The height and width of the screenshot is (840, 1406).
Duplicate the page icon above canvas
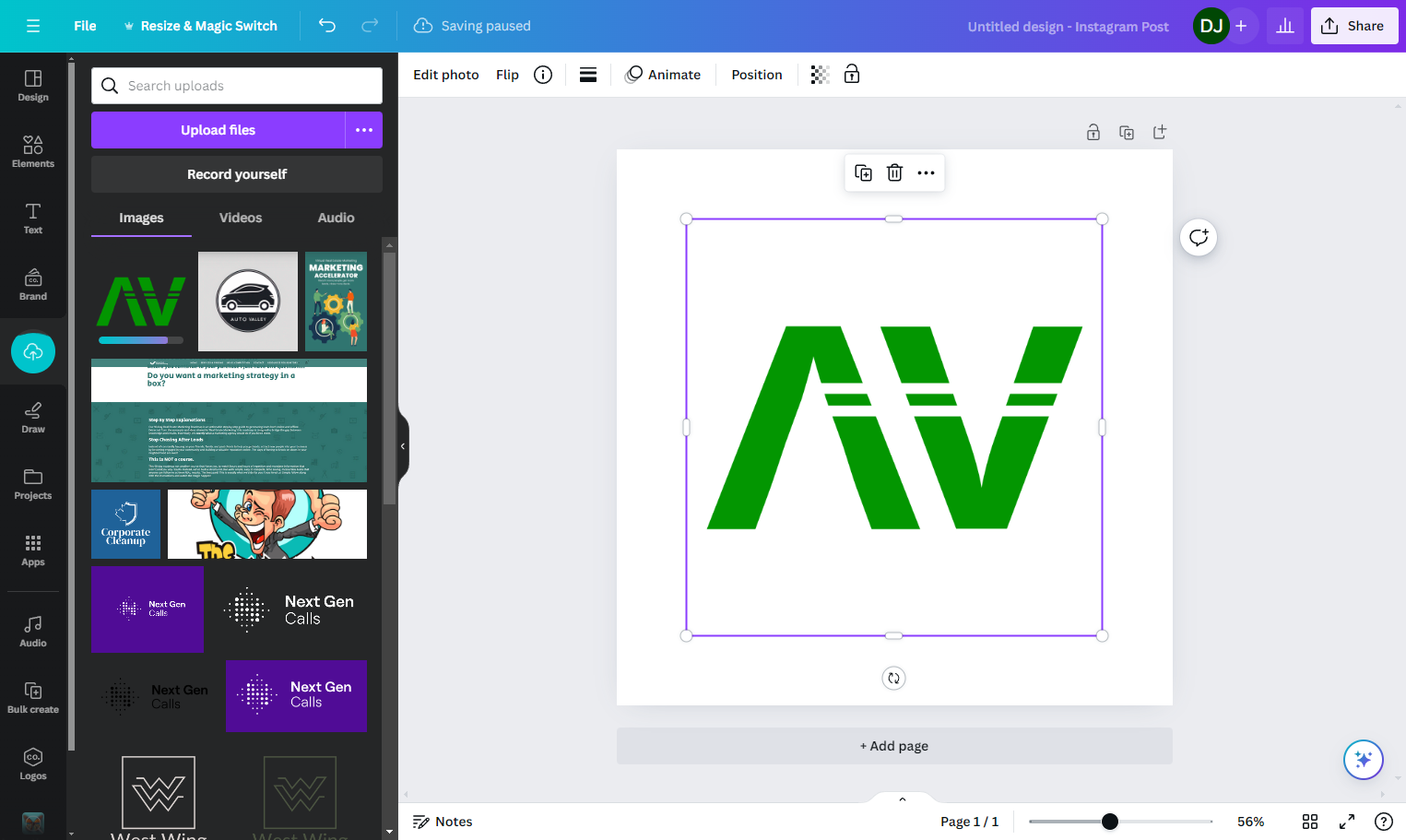(x=1127, y=132)
